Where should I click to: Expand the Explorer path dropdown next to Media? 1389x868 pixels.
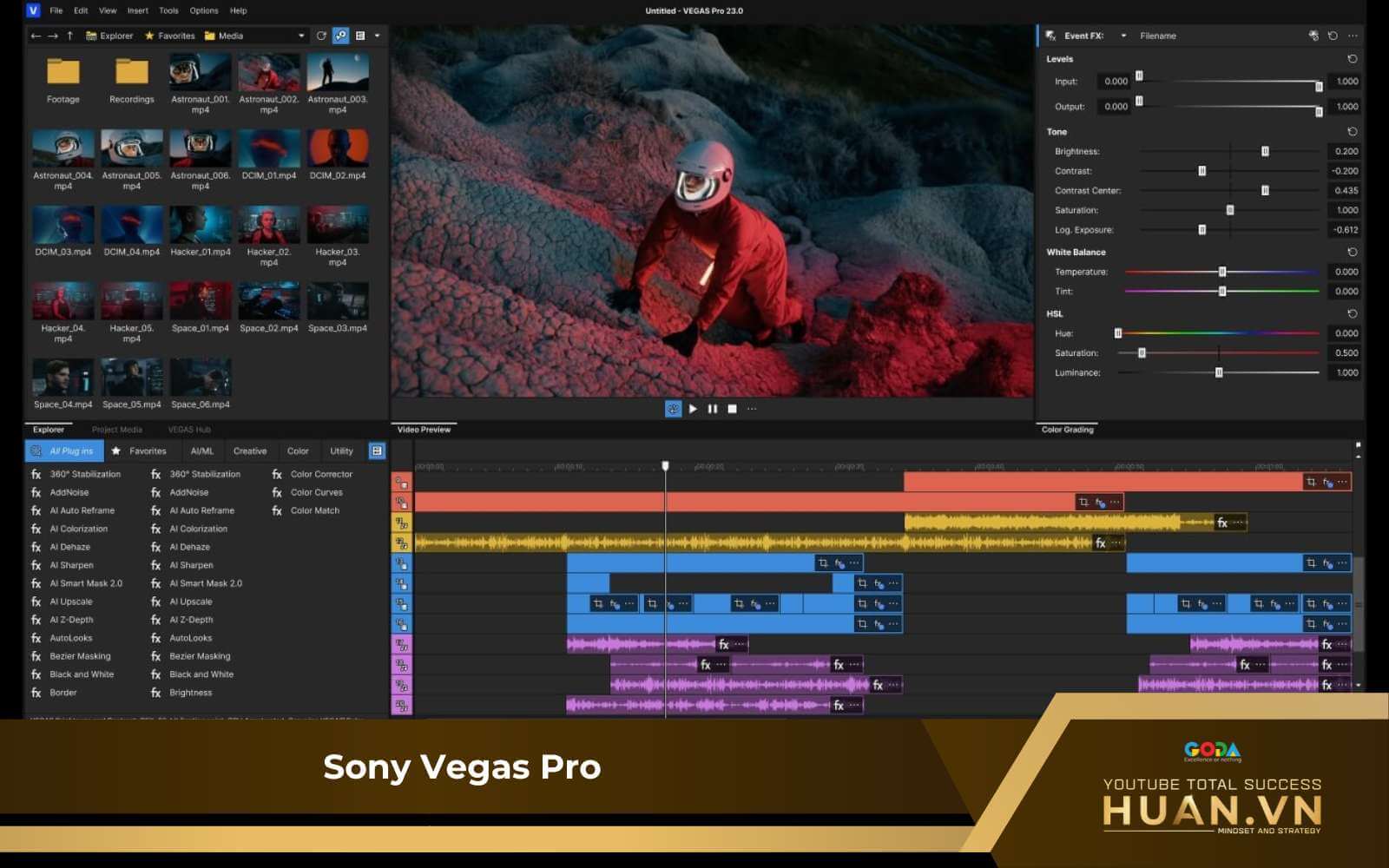pos(301,36)
